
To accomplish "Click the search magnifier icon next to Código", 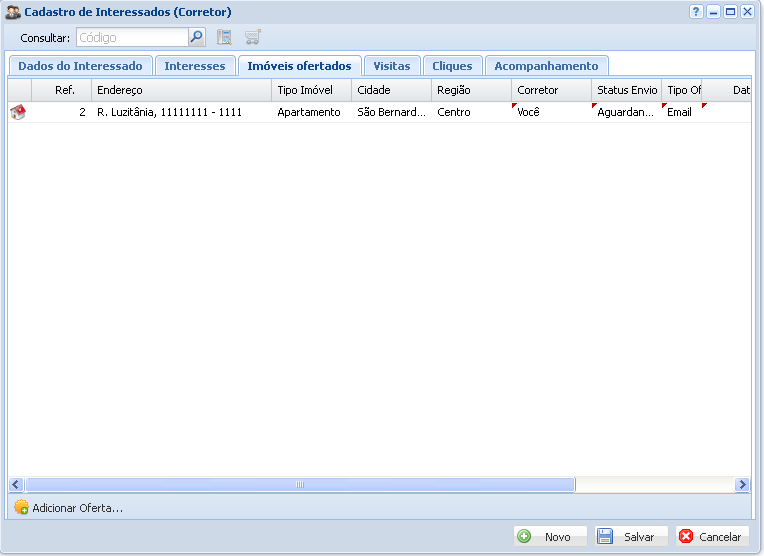I will (197, 38).
